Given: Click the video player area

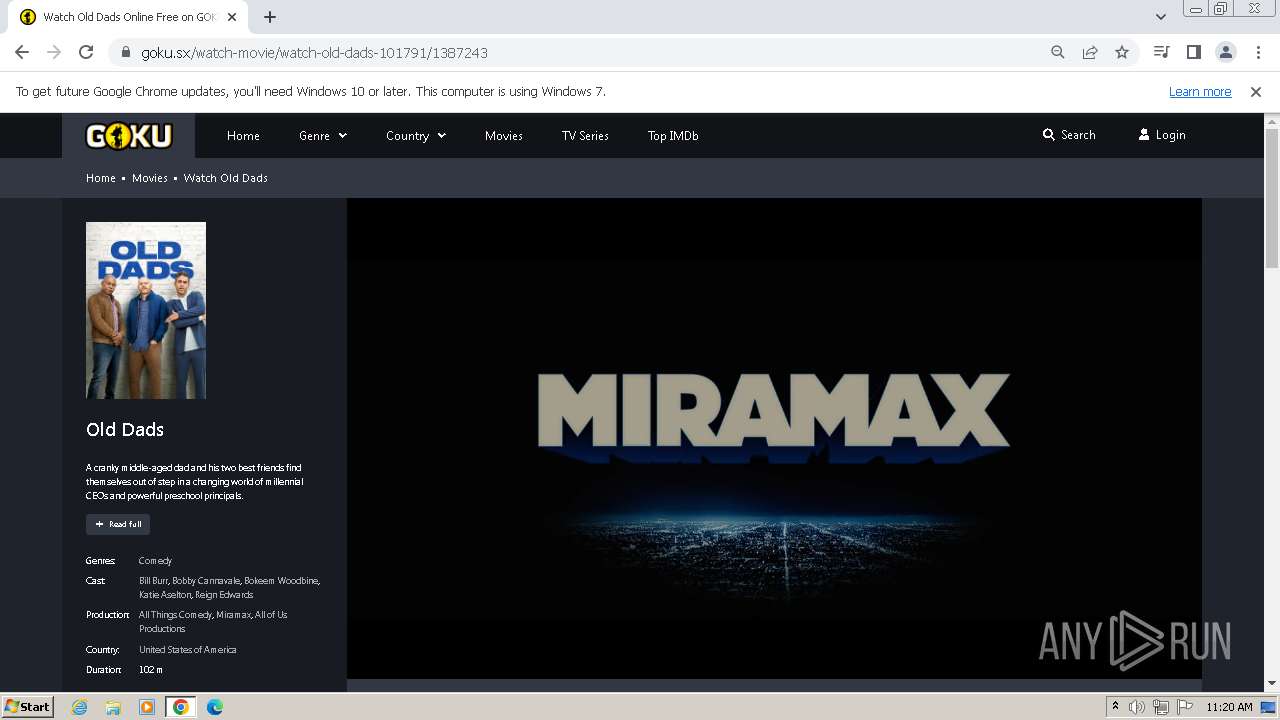Looking at the screenshot, I should point(774,438).
